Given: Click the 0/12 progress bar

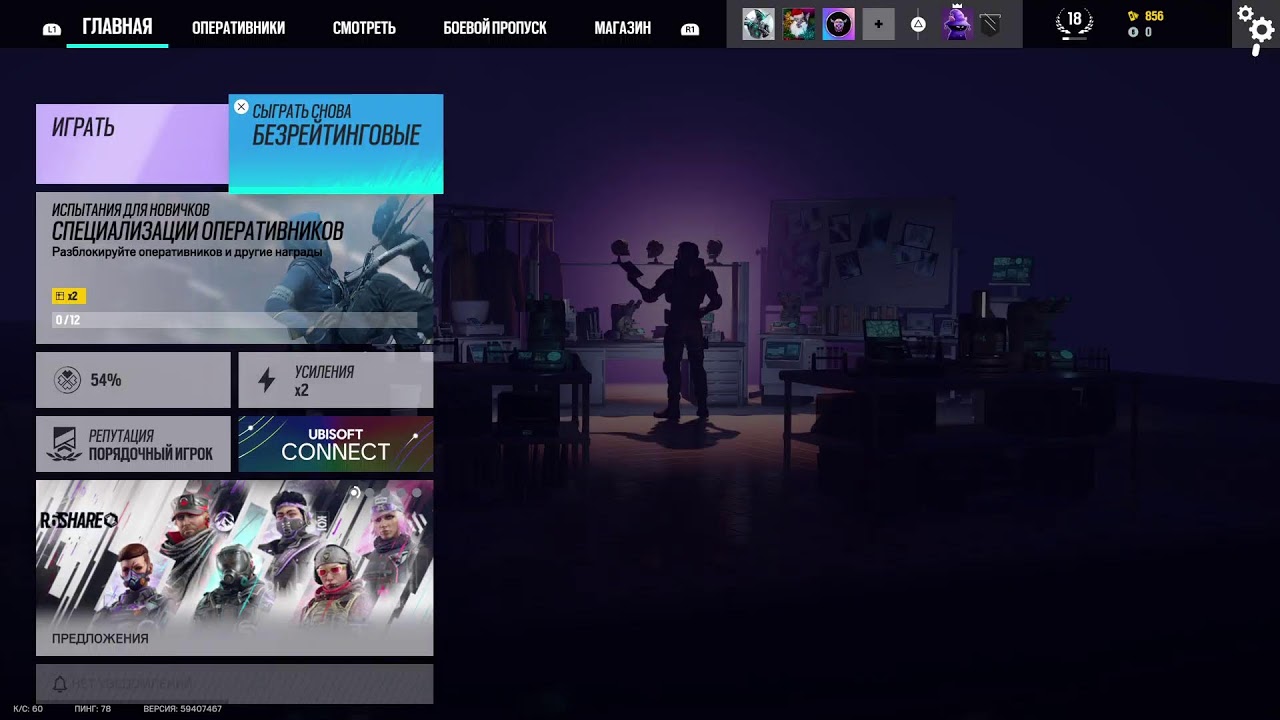Looking at the screenshot, I should click(235, 320).
